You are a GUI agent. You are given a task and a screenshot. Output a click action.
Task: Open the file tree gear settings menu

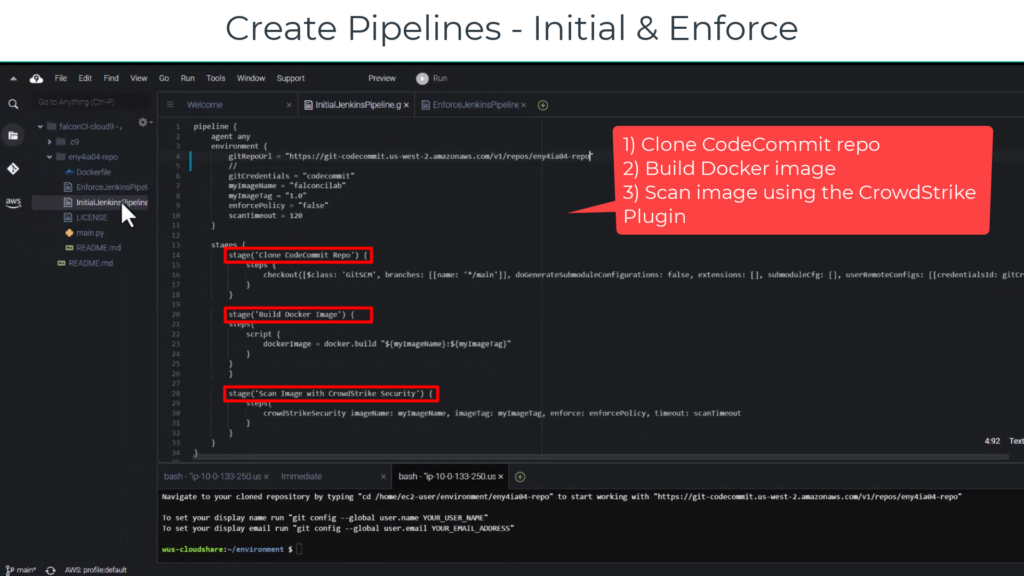click(x=144, y=122)
